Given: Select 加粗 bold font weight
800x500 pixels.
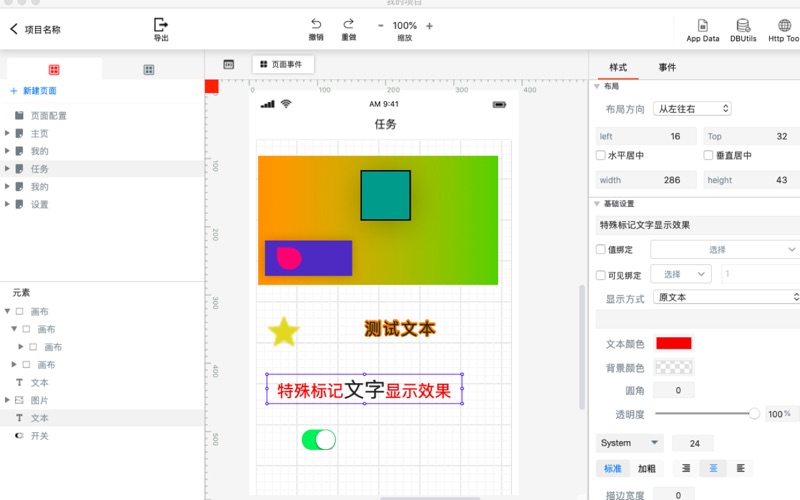Looking at the screenshot, I should (646, 468).
